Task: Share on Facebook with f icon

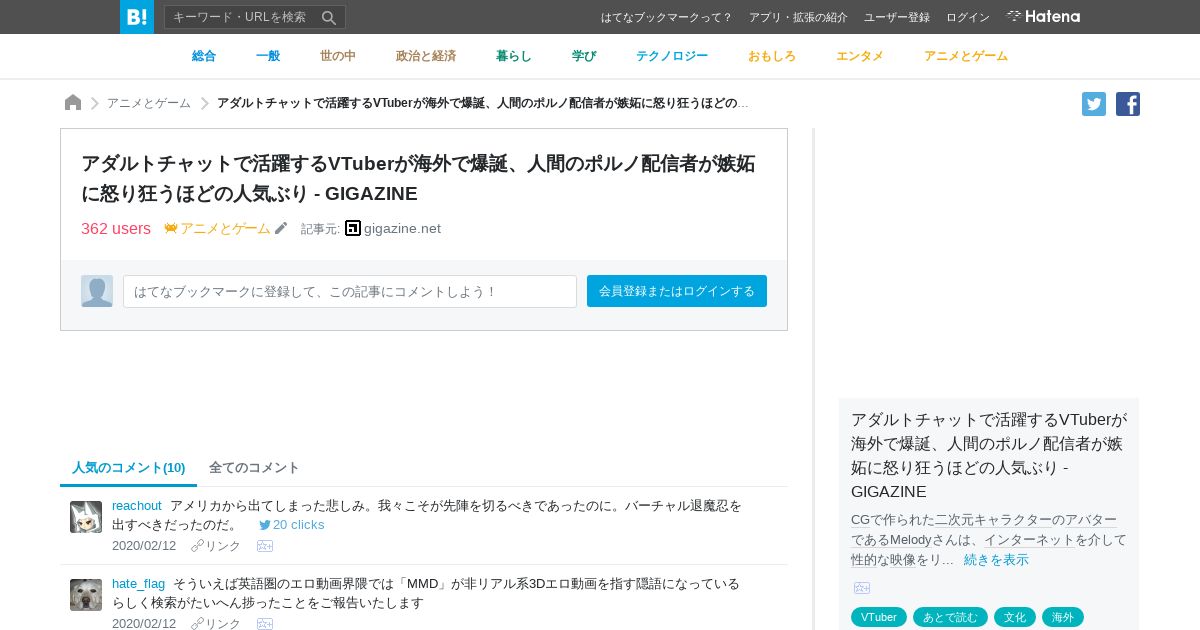Action: tap(1128, 104)
